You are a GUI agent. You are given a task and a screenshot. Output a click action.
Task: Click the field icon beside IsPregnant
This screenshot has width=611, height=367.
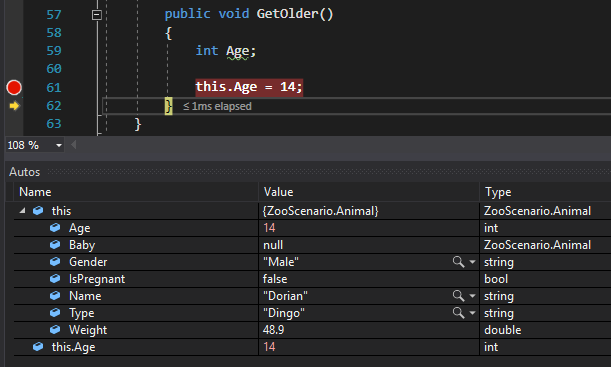pyautogui.click(x=55, y=279)
